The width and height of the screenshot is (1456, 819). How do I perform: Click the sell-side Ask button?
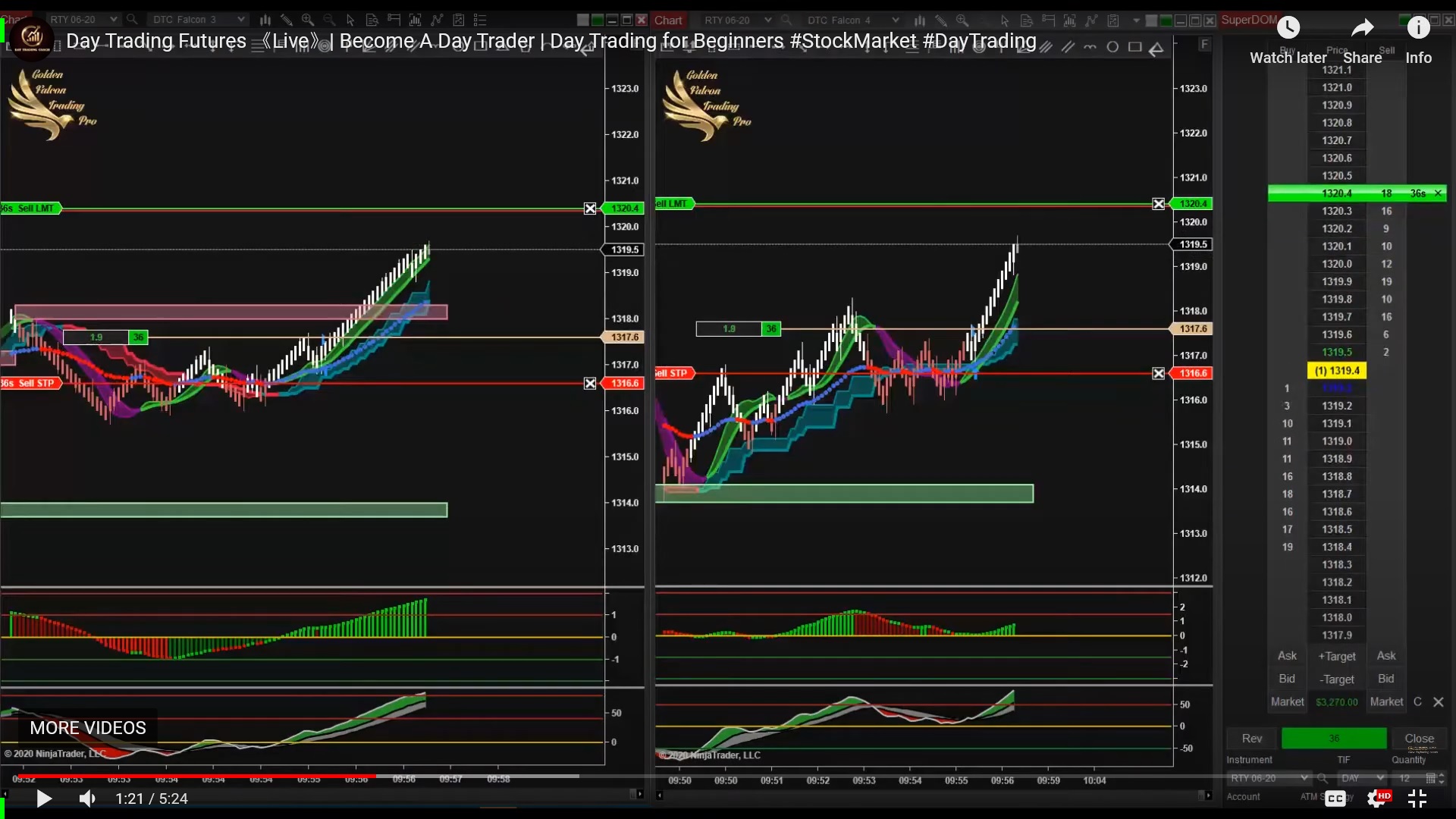(1386, 656)
